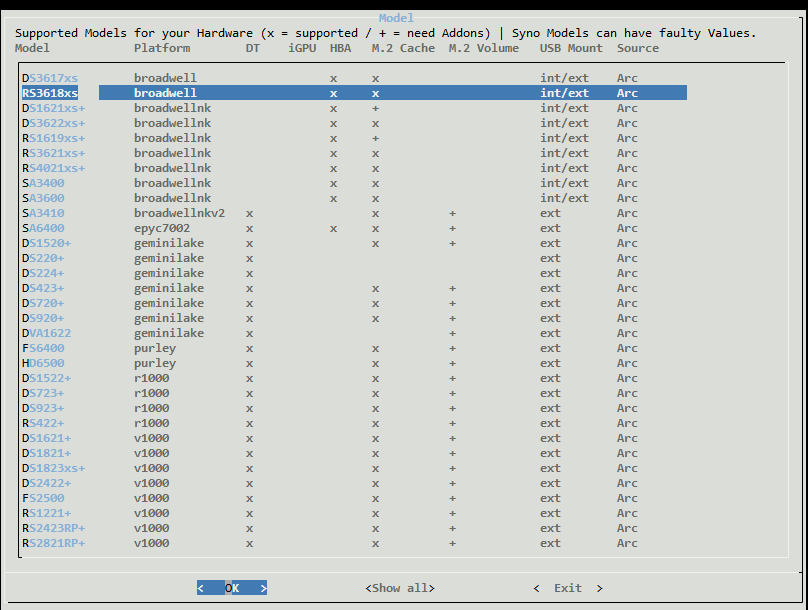The width and height of the screenshot is (808, 610).
Task: Click the iGPU column header
Action: click(302, 48)
